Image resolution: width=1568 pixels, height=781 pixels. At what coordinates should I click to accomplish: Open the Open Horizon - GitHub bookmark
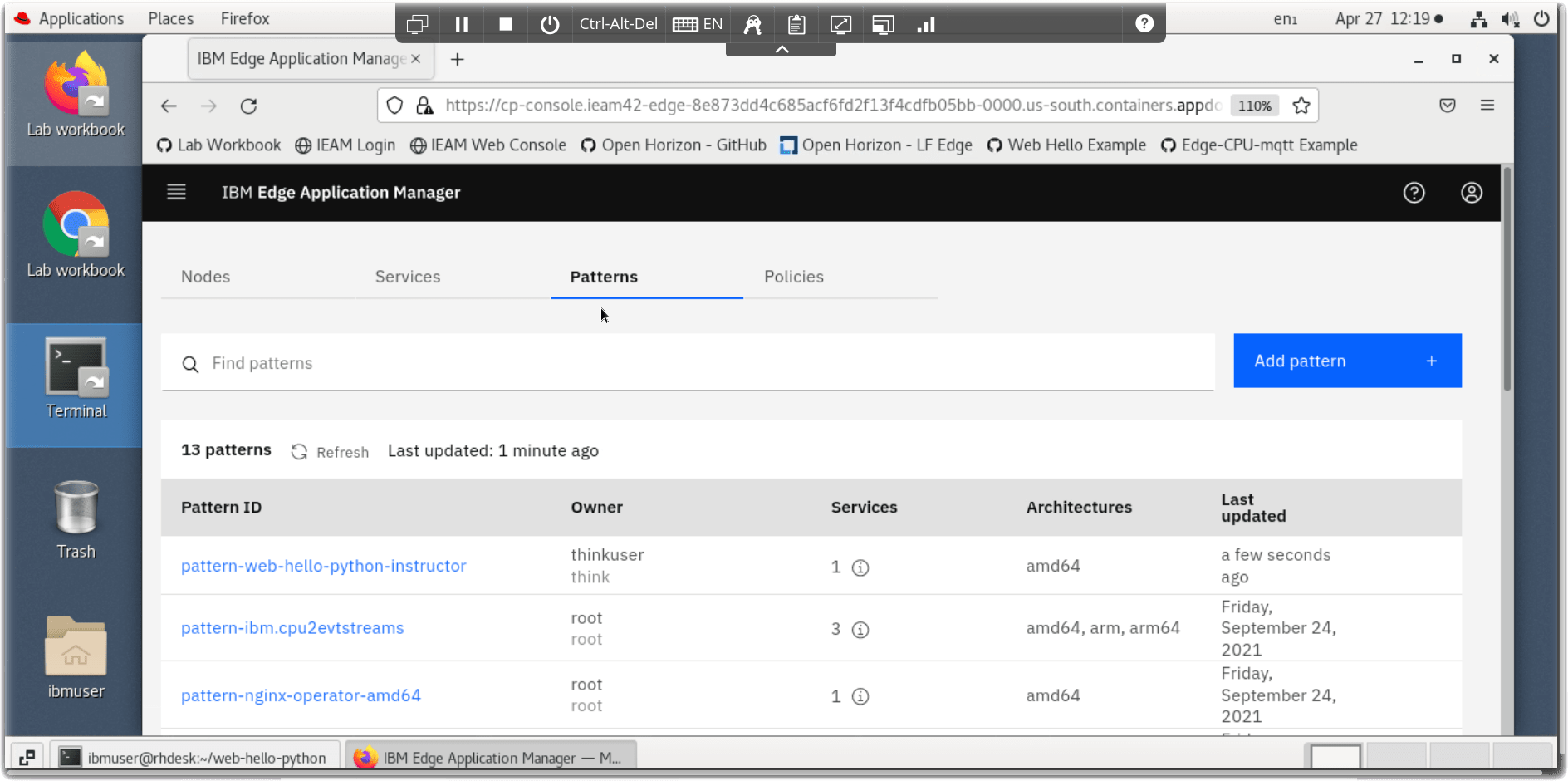click(674, 145)
